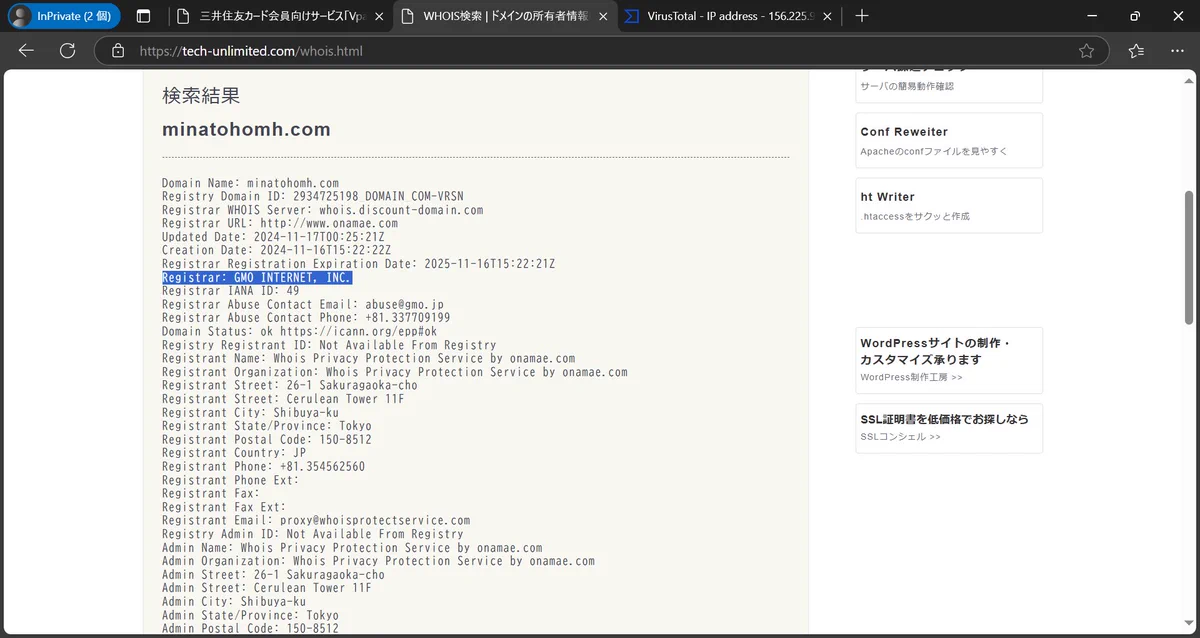This screenshot has height=638, width=1200.
Task: Click the Admin City: Shibuya-ku line
Action: [234, 602]
